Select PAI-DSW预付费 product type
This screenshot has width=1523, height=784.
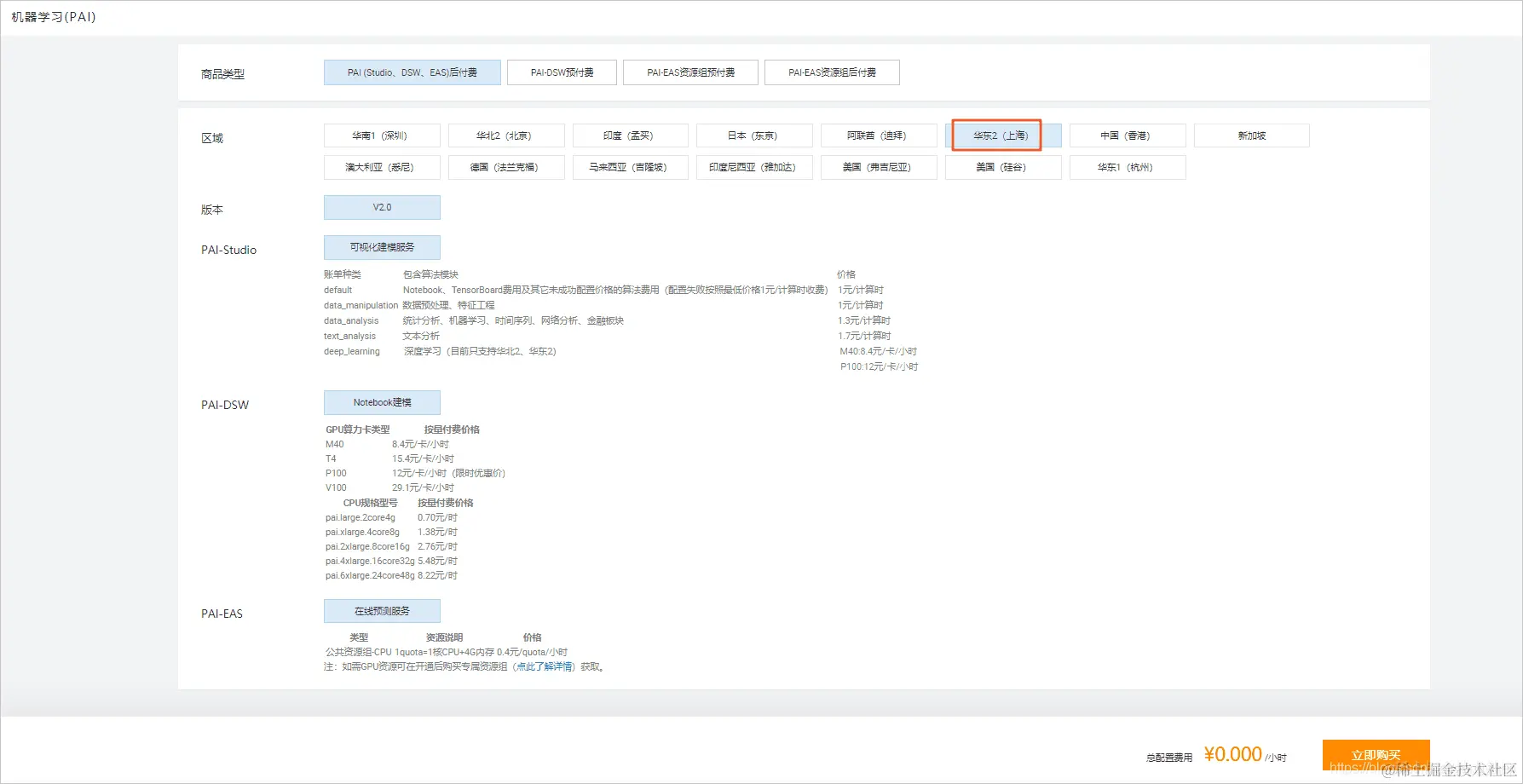point(562,72)
